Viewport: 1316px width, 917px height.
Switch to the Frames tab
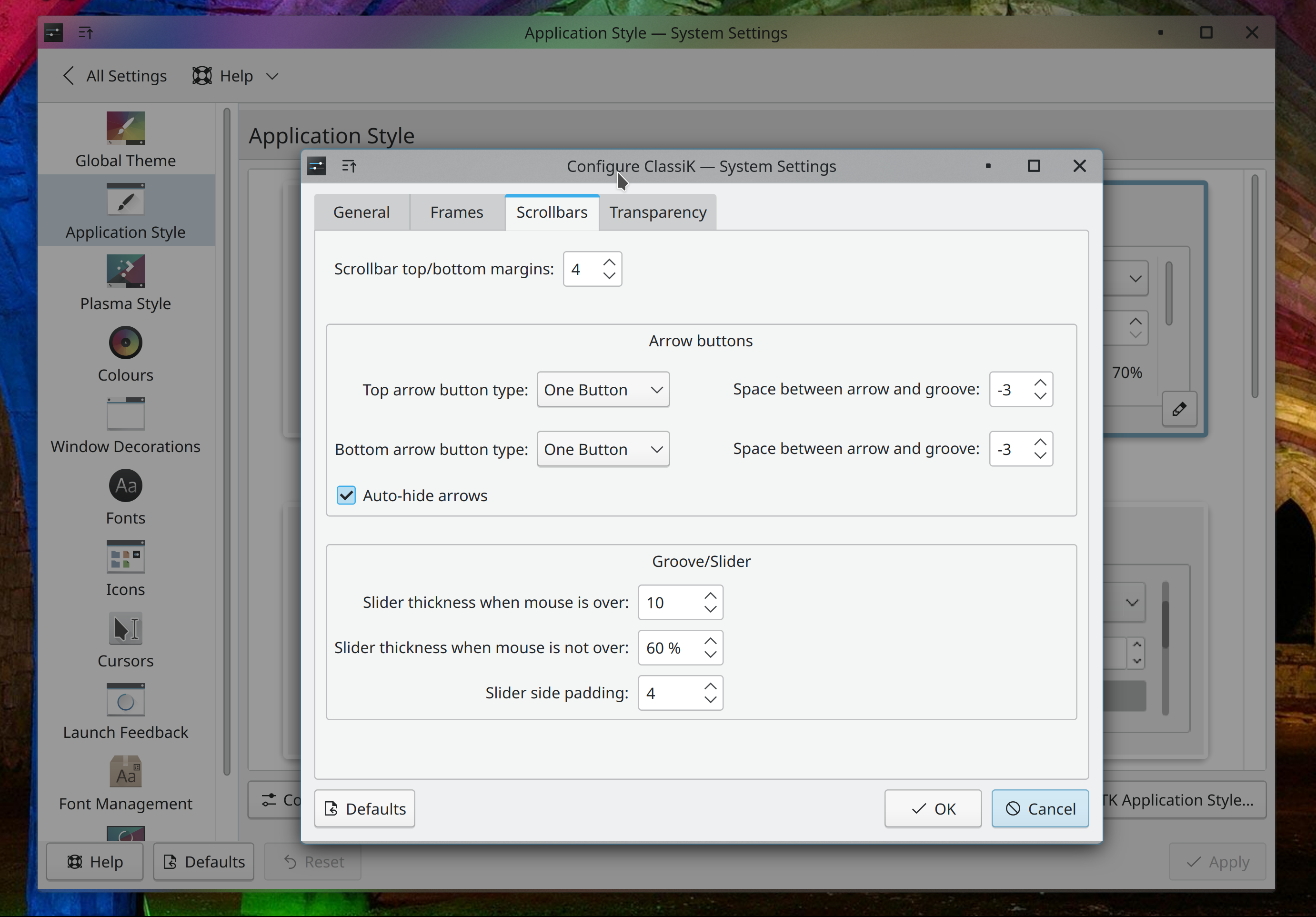point(456,212)
